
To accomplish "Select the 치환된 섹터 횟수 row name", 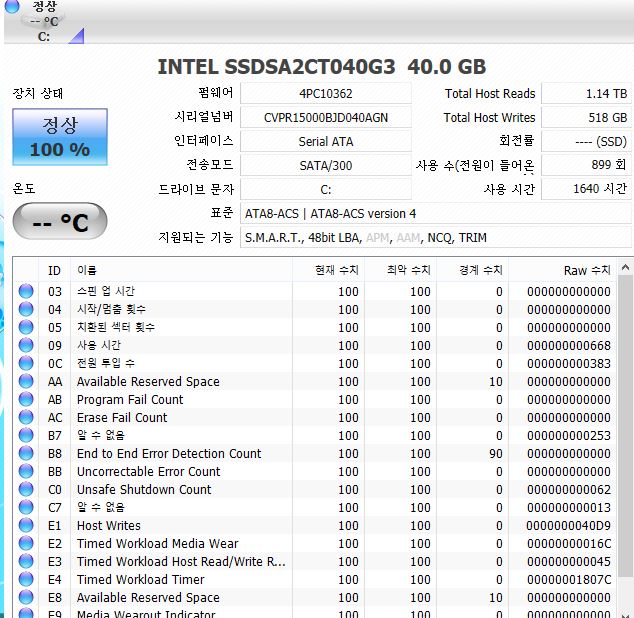I will click(116, 327).
